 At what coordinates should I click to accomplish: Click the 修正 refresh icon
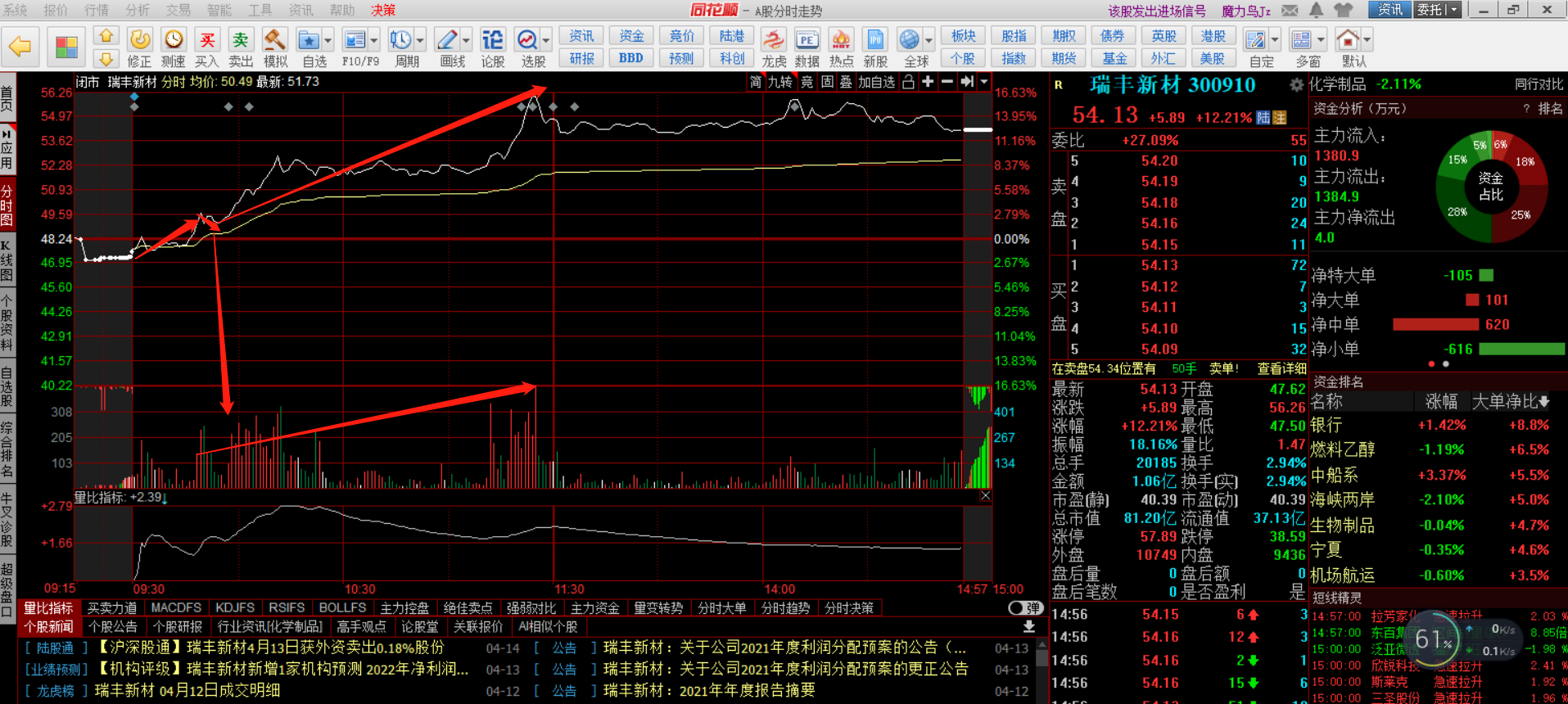click(139, 39)
